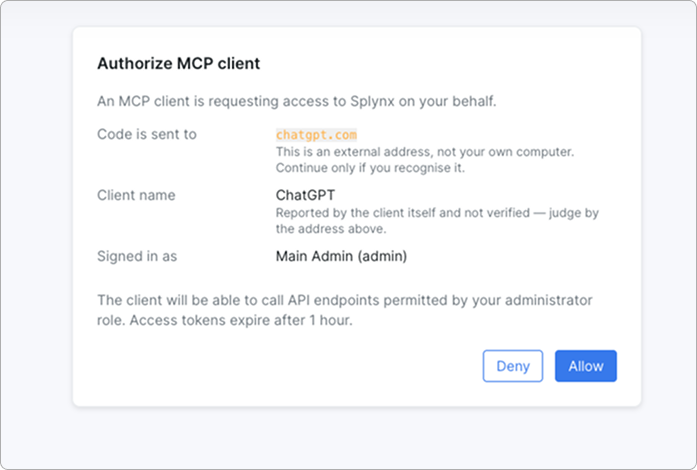Viewport: 697px width, 470px height.
Task: Click the 'Signed in as' label
Action: [137, 256]
